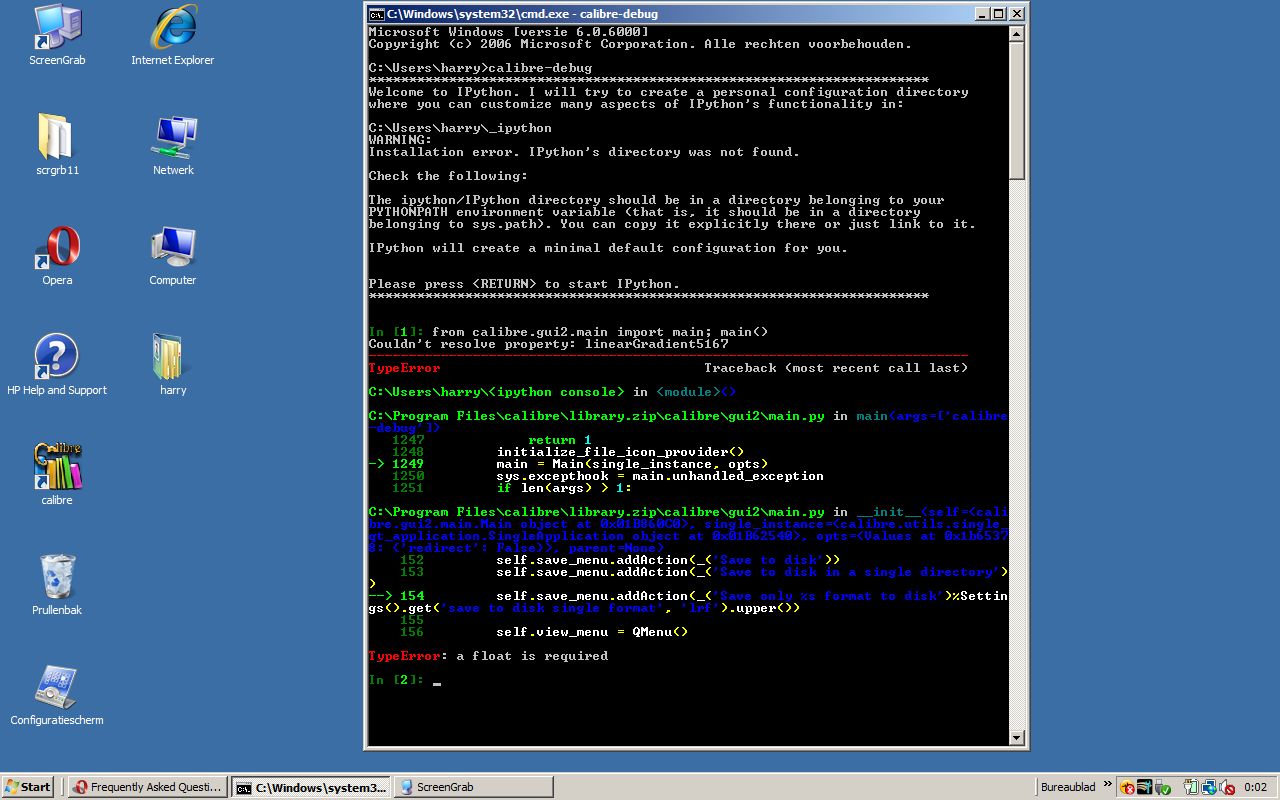Click the 'Microsoft Windows [versie 6.0.6000]' line

[x=508, y=32]
